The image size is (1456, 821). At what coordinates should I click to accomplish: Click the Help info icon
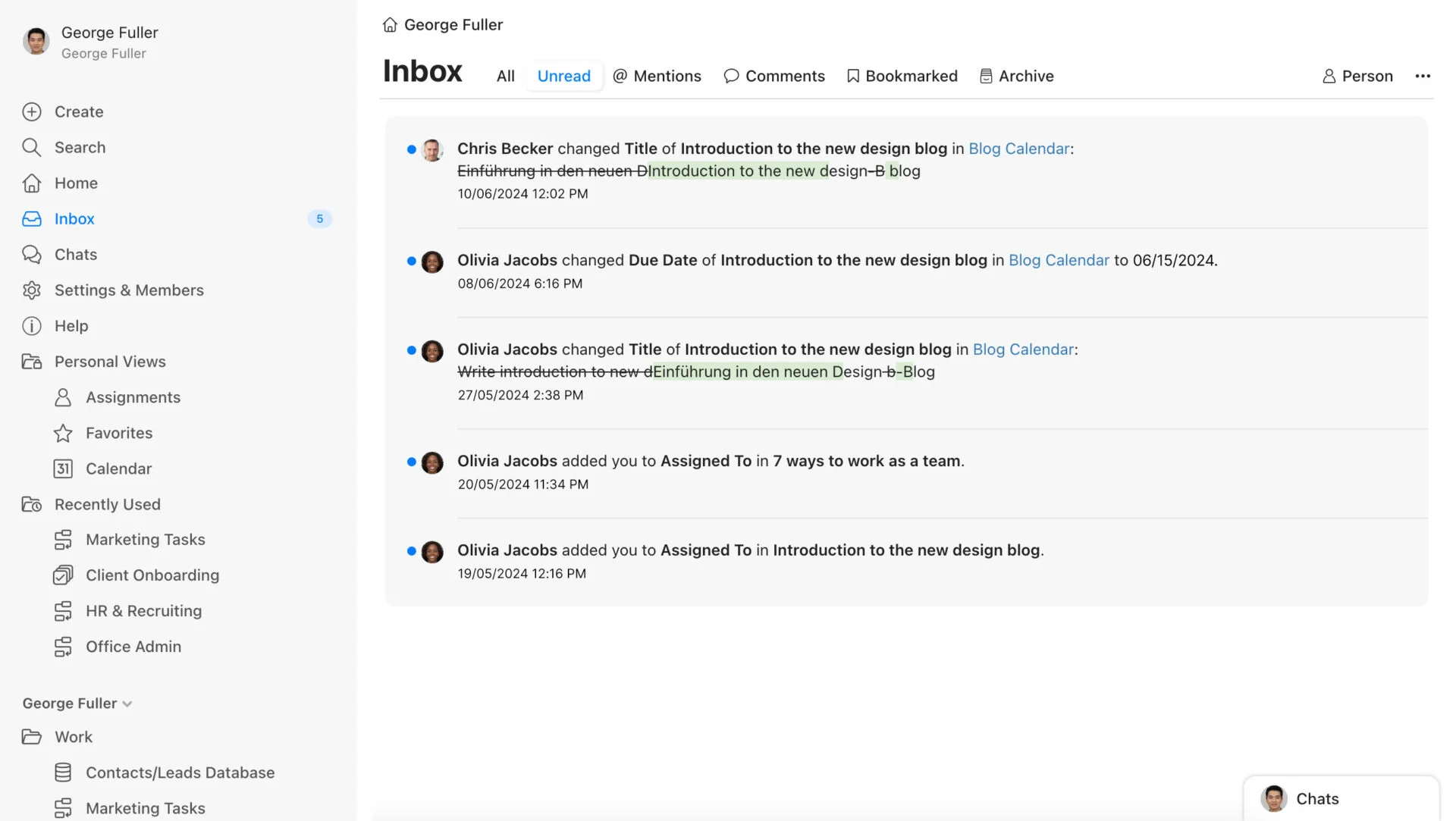(32, 326)
